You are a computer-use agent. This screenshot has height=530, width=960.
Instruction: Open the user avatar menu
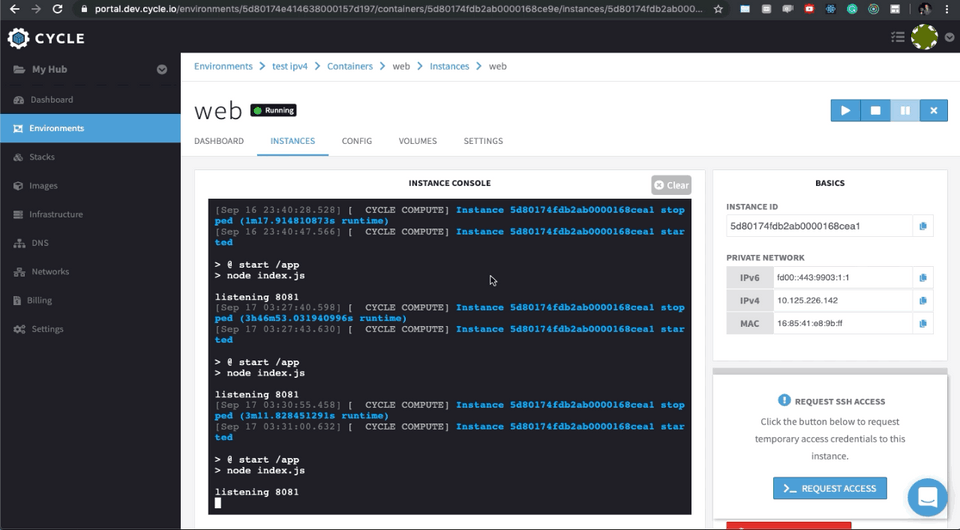pyautogui.click(x=924, y=37)
